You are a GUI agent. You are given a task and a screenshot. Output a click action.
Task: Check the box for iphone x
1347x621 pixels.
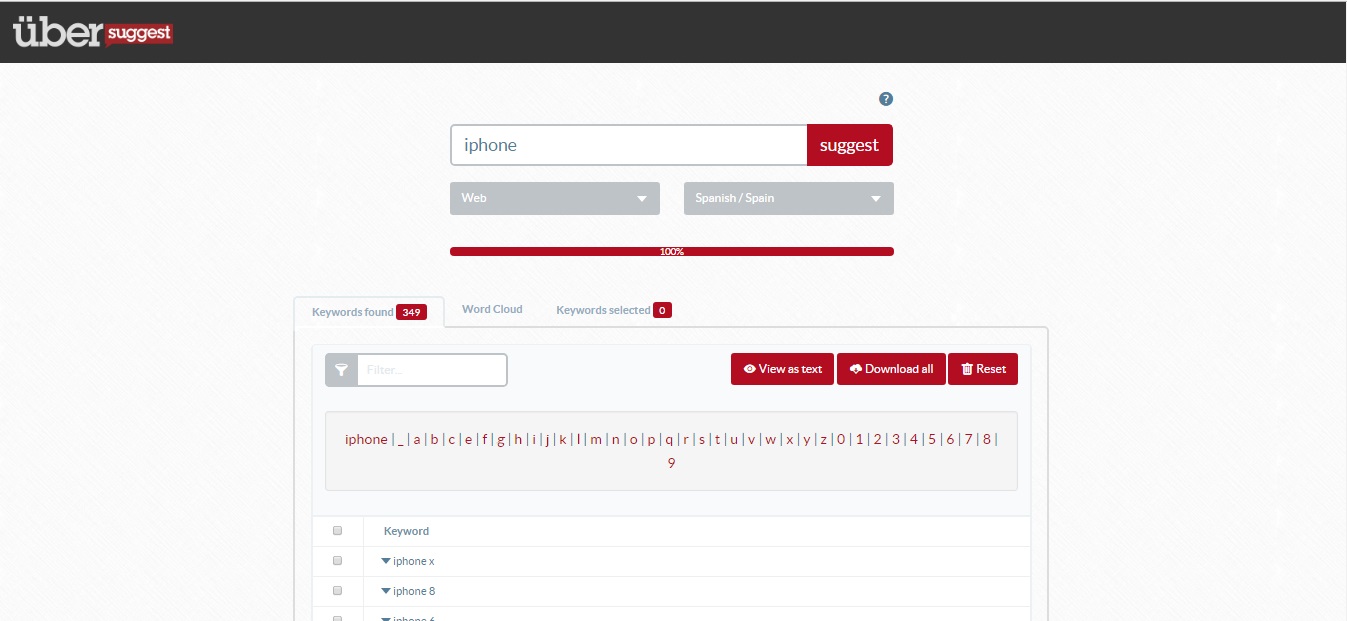pyautogui.click(x=337, y=561)
